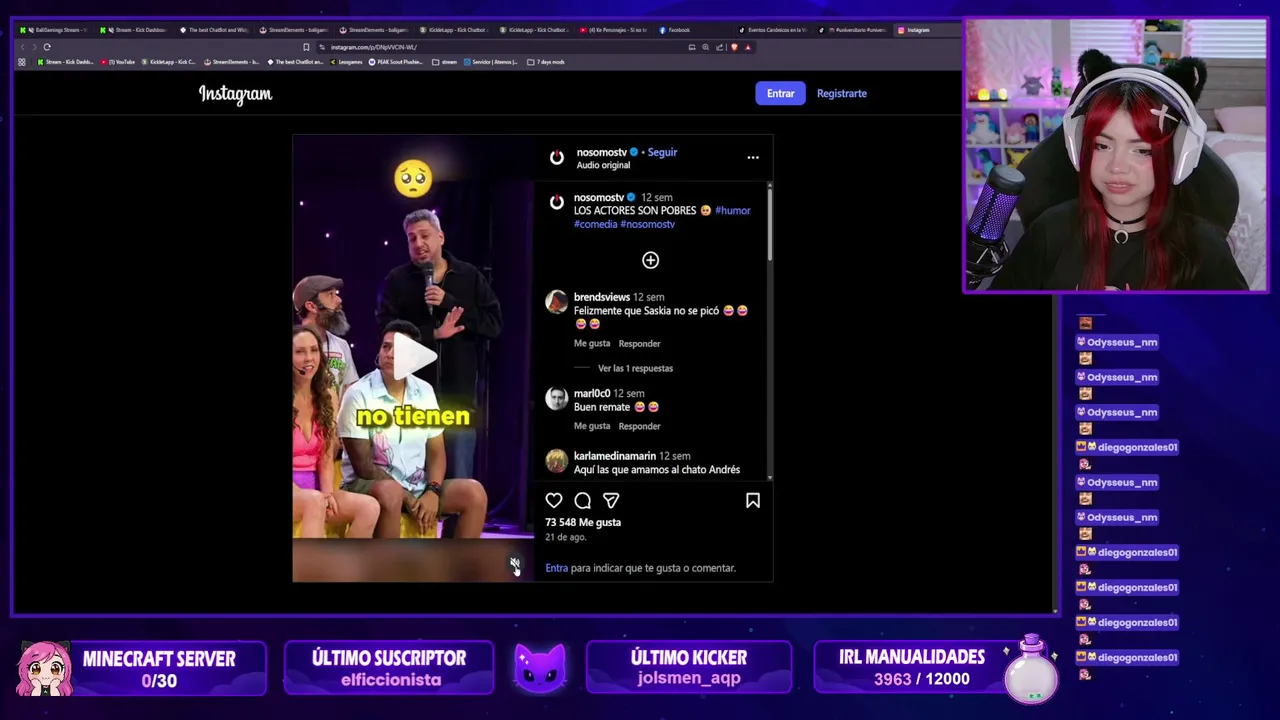Switch to the Facebook tab
Viewport: 1280px width, 720px height.
[x=695, y=30]
